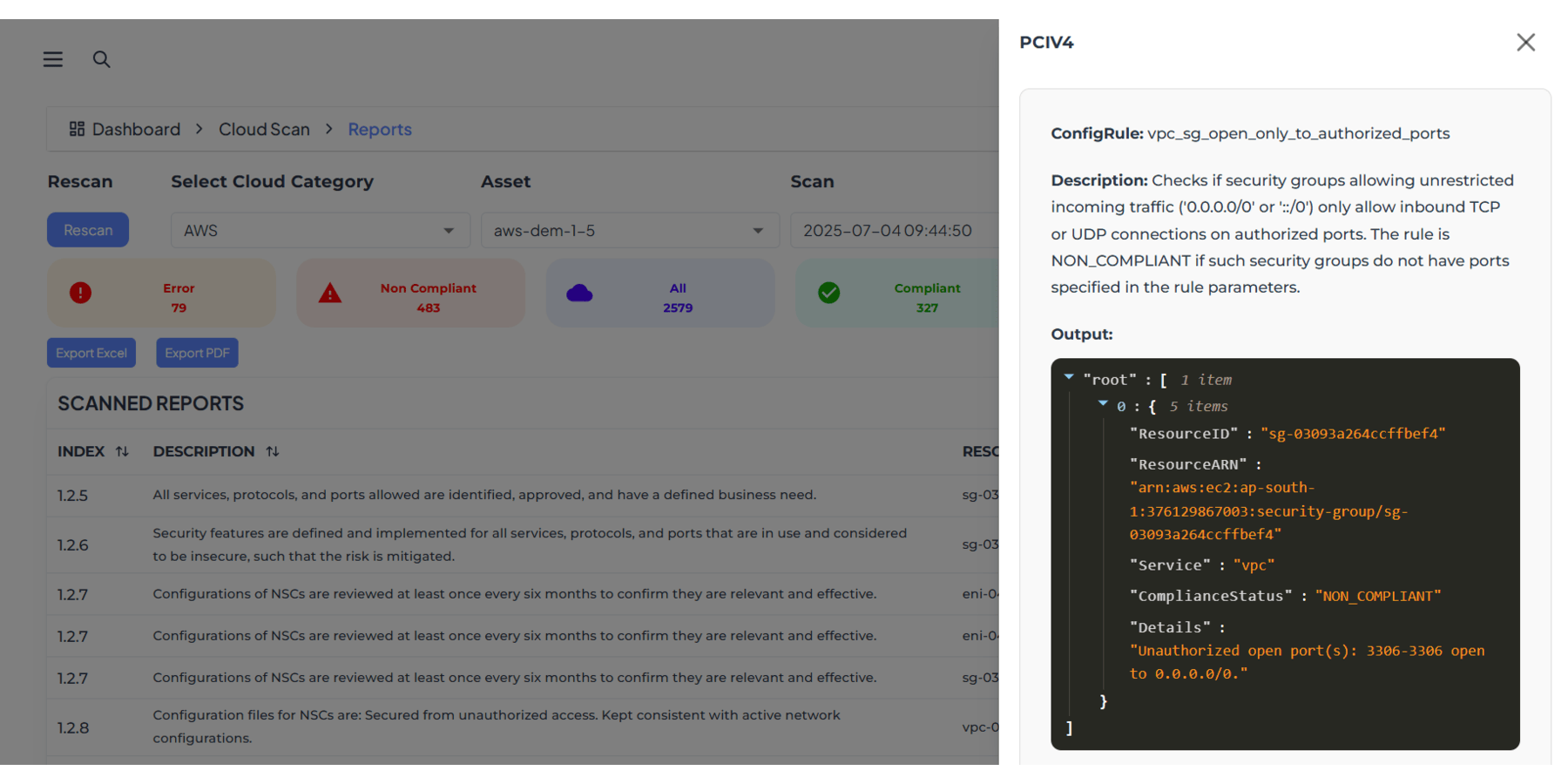The height and width of the screenshot is (784, 1568).
Task: Click the green Compliant checkmark icon
Action: click(829, 293)
